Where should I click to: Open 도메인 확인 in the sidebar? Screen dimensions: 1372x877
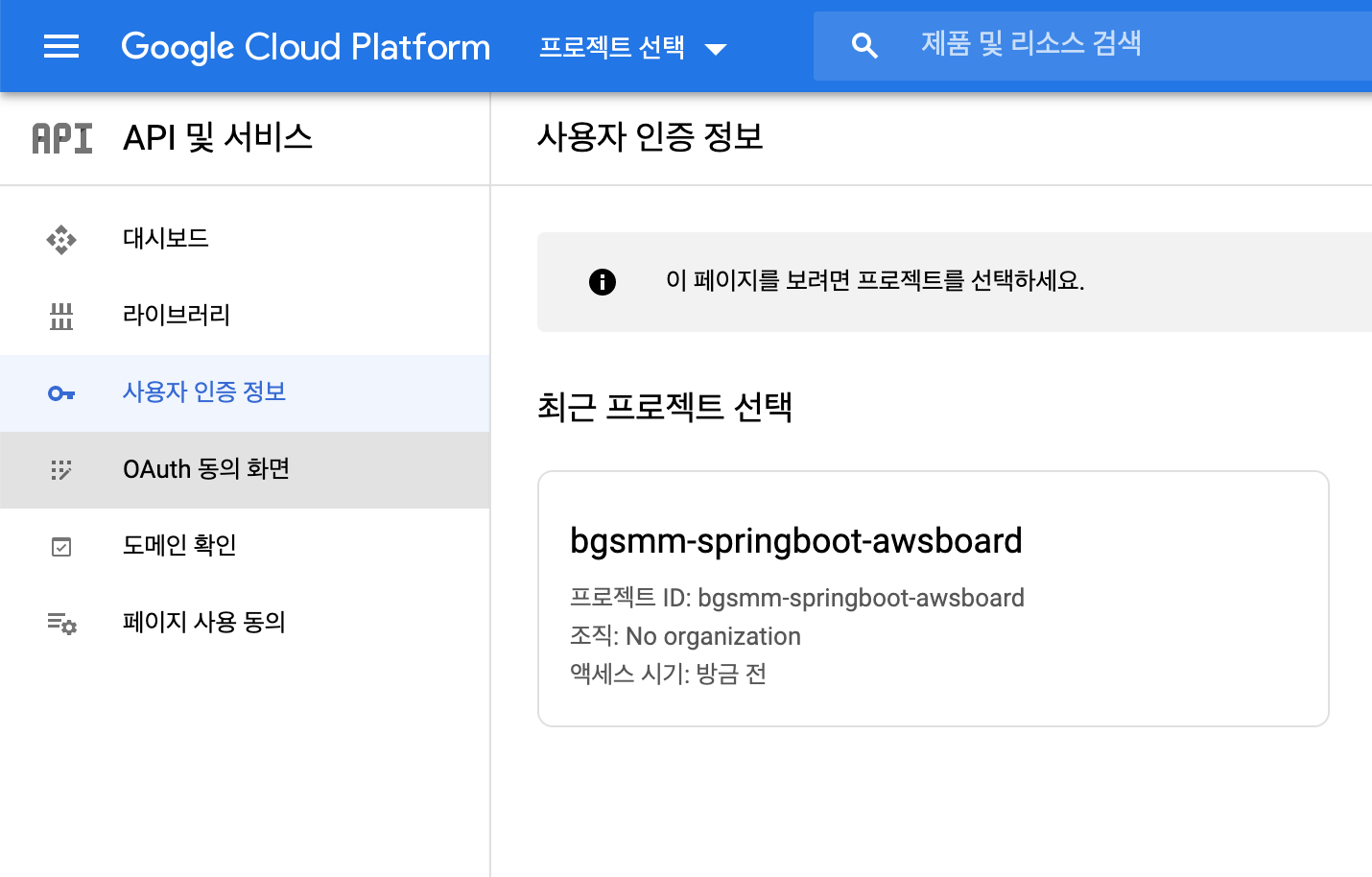[179, 545]
